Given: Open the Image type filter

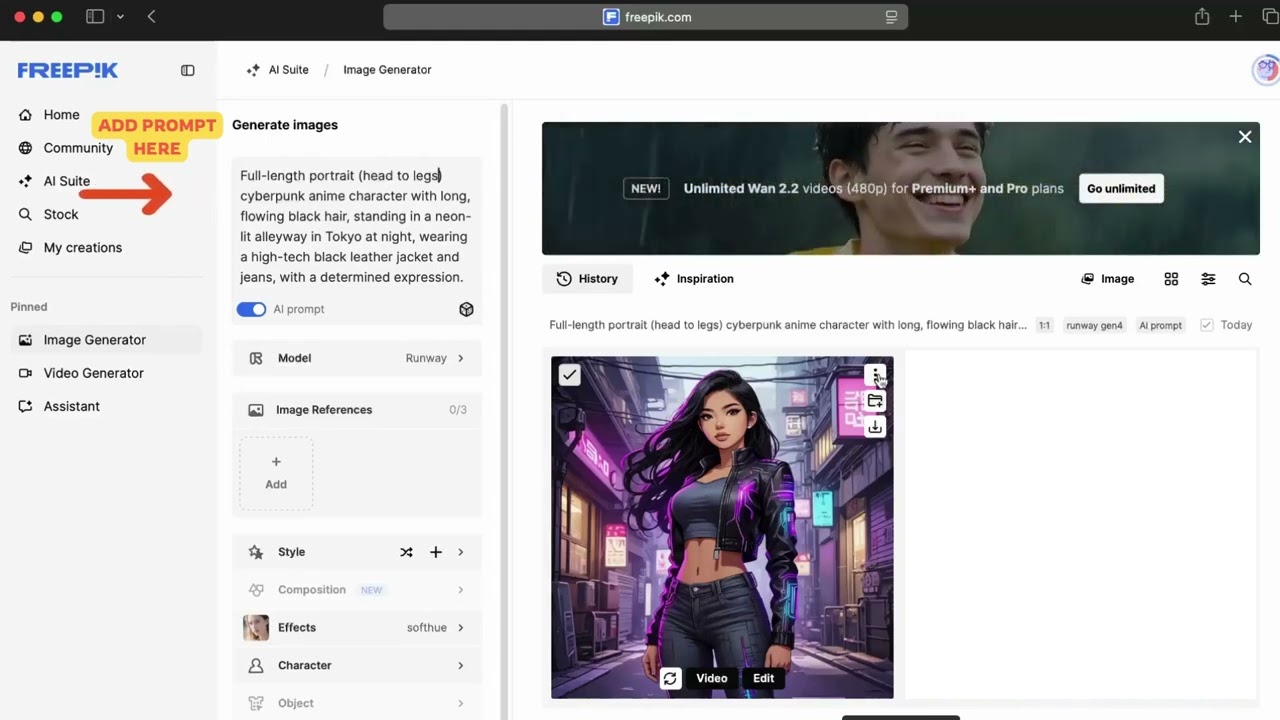Looking at the screenshot, I should click(x=1108, y=279).
